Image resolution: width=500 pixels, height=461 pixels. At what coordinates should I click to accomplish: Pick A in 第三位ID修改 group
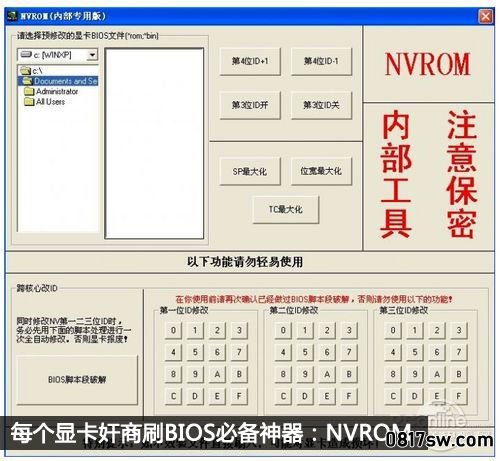437,374
